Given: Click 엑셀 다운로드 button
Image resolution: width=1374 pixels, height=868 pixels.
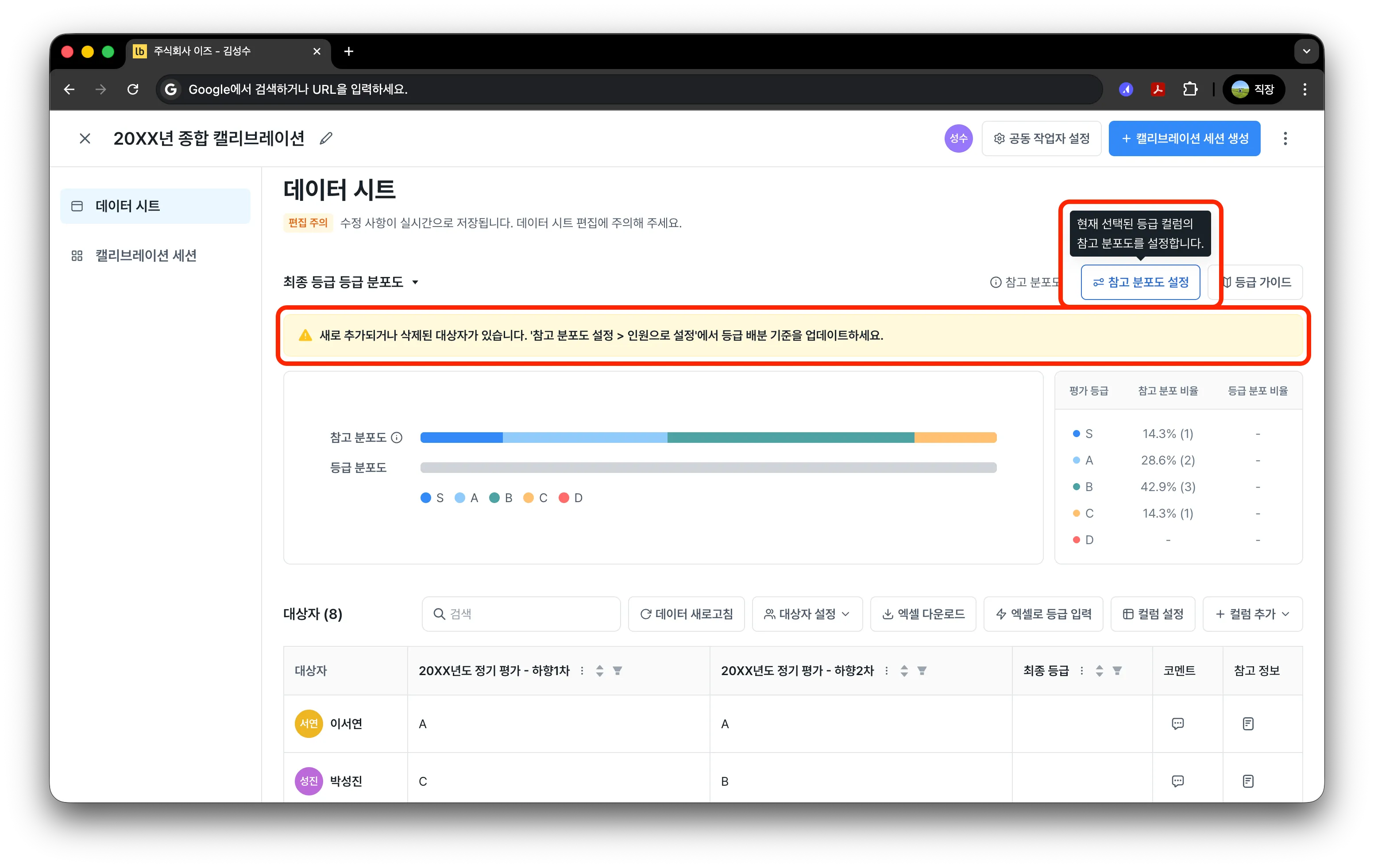Looking at the screenshot, I should tap(922, 614).
